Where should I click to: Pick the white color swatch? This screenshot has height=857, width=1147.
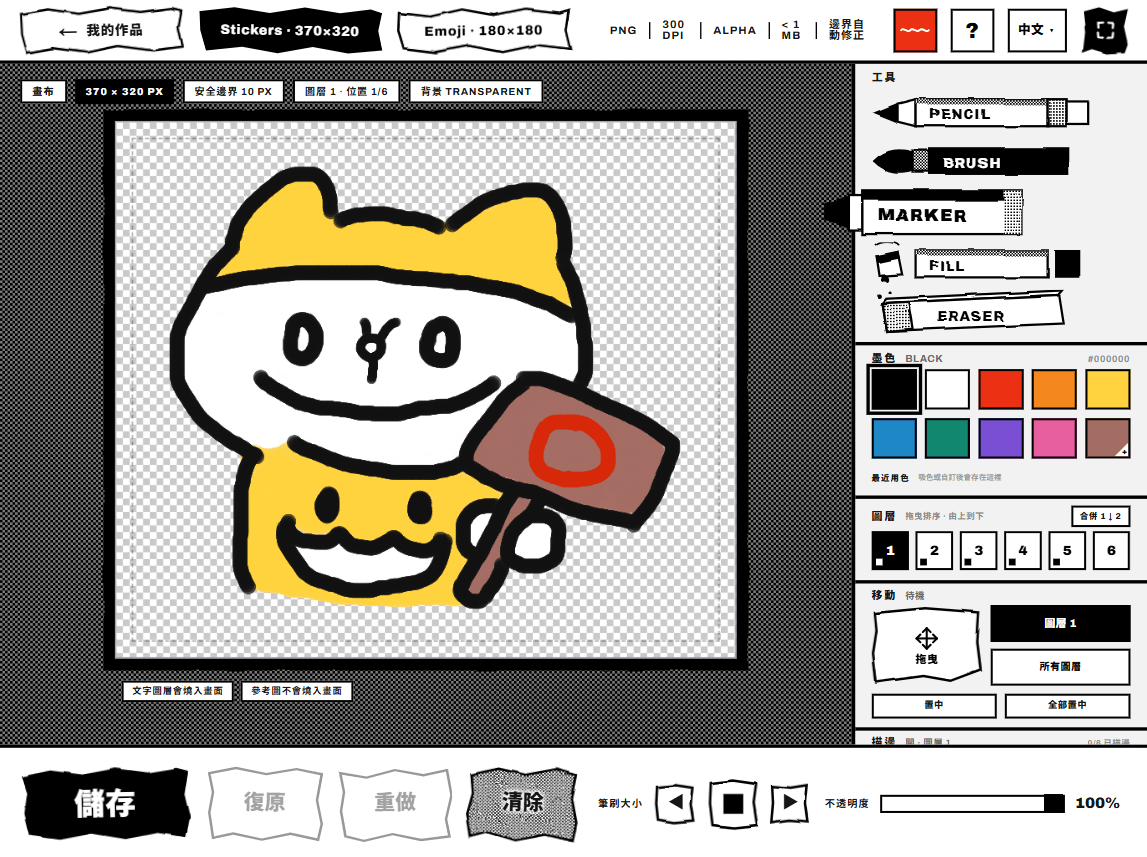(x=947, y=389)
